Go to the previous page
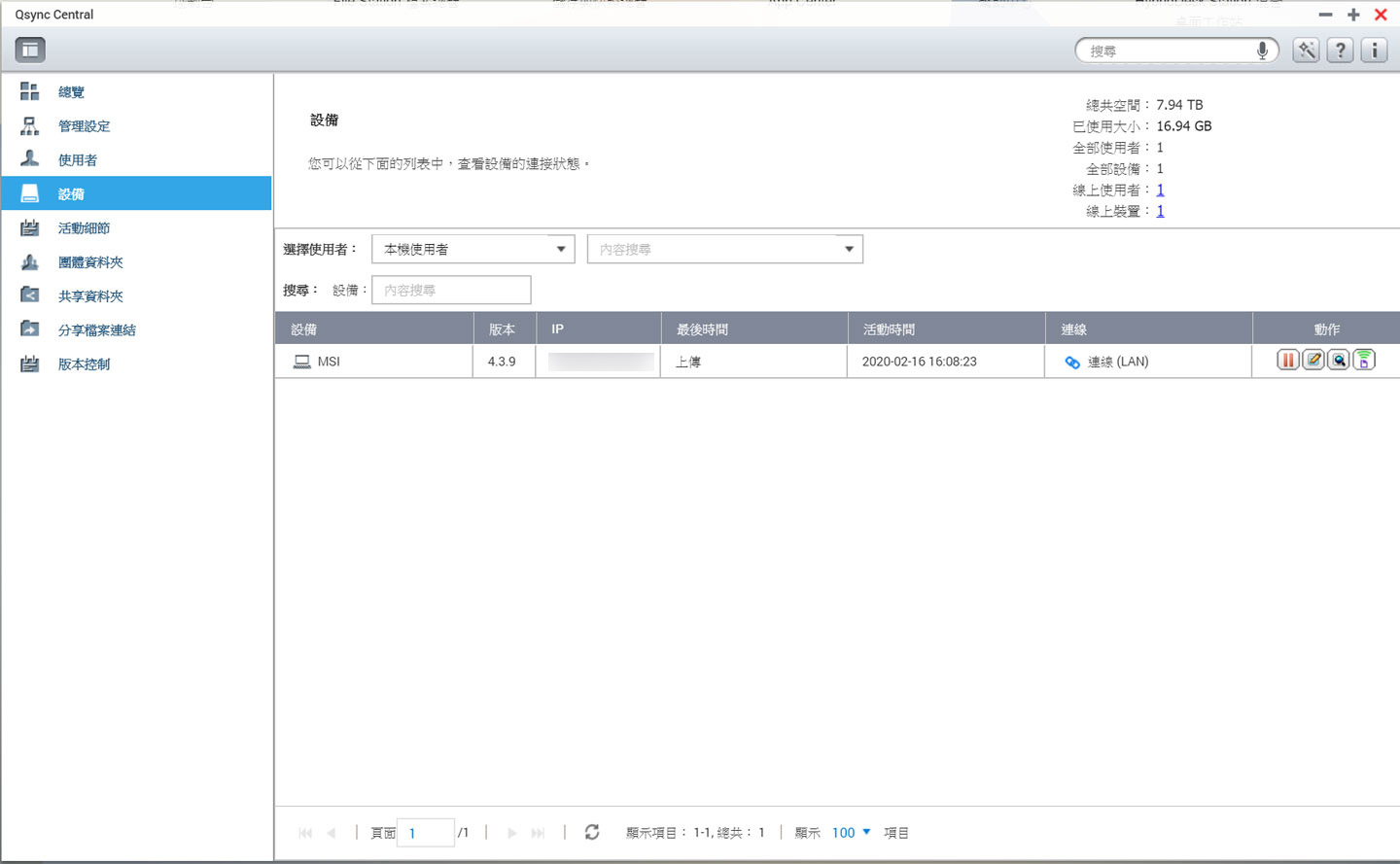The width and height of the screenshot is (1400, 864). [x=332, y=833]
